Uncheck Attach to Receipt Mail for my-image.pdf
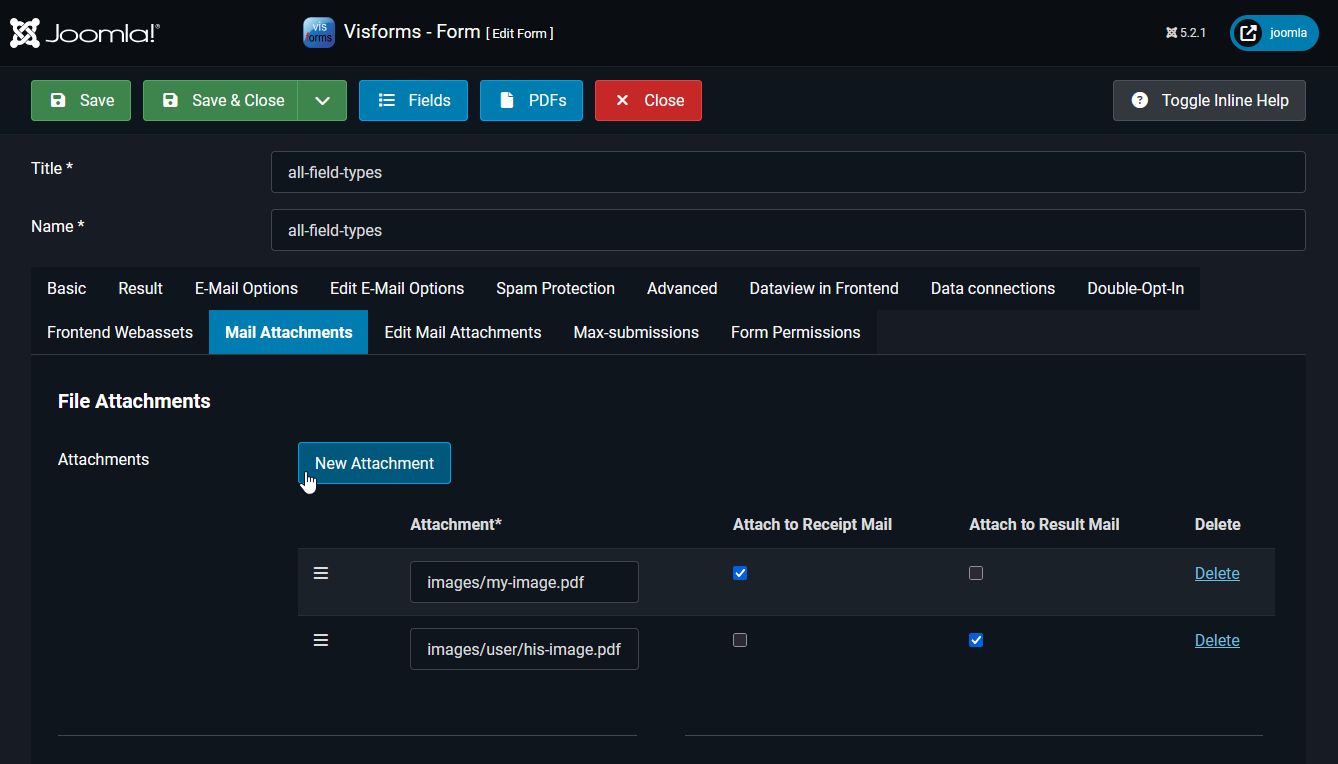This screenshot has height=764, width=1338. click(740, 573)
